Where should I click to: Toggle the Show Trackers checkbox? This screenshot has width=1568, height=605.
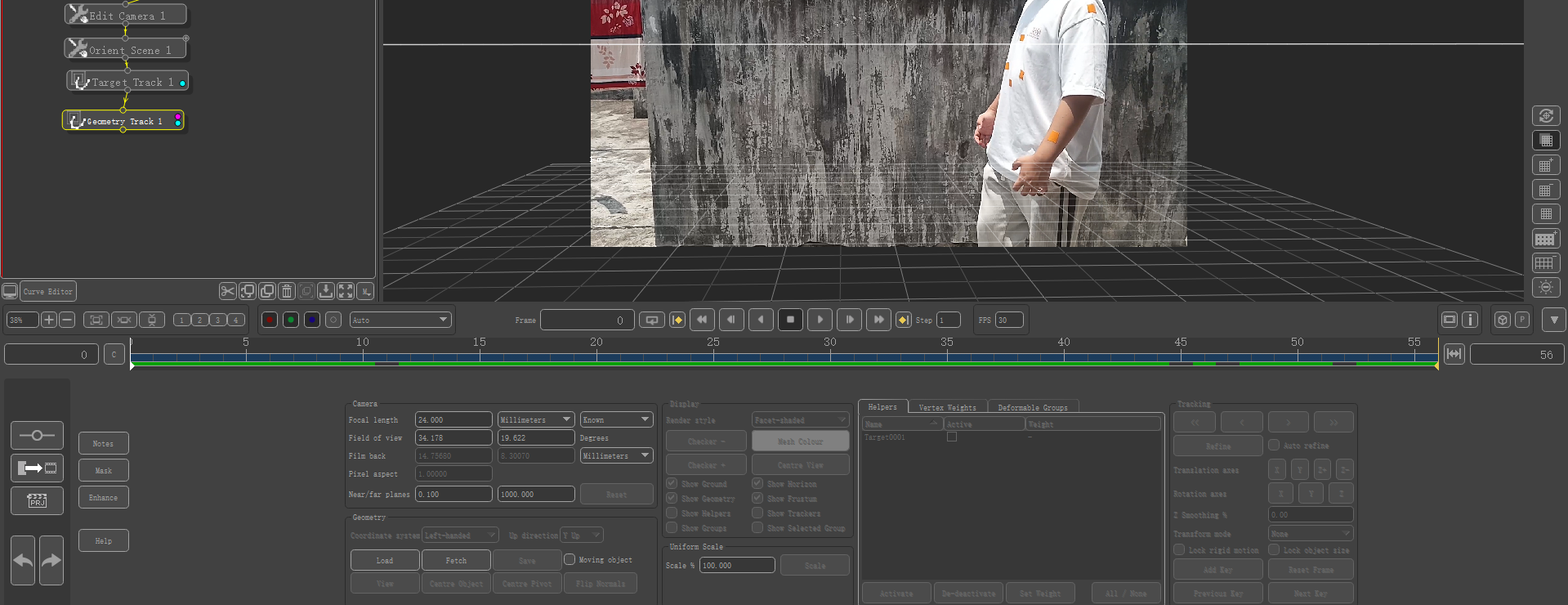[x=757, y=513]
